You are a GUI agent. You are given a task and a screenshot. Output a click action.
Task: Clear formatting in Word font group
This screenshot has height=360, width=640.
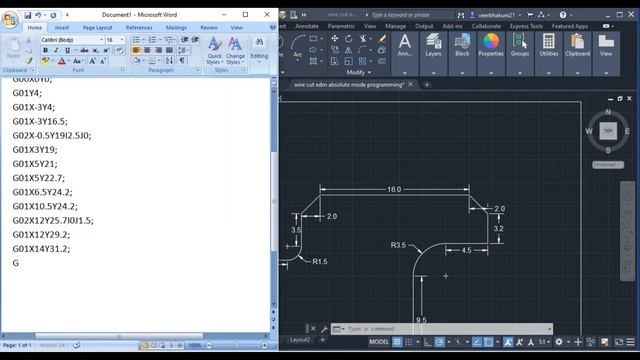coord(120,51)
